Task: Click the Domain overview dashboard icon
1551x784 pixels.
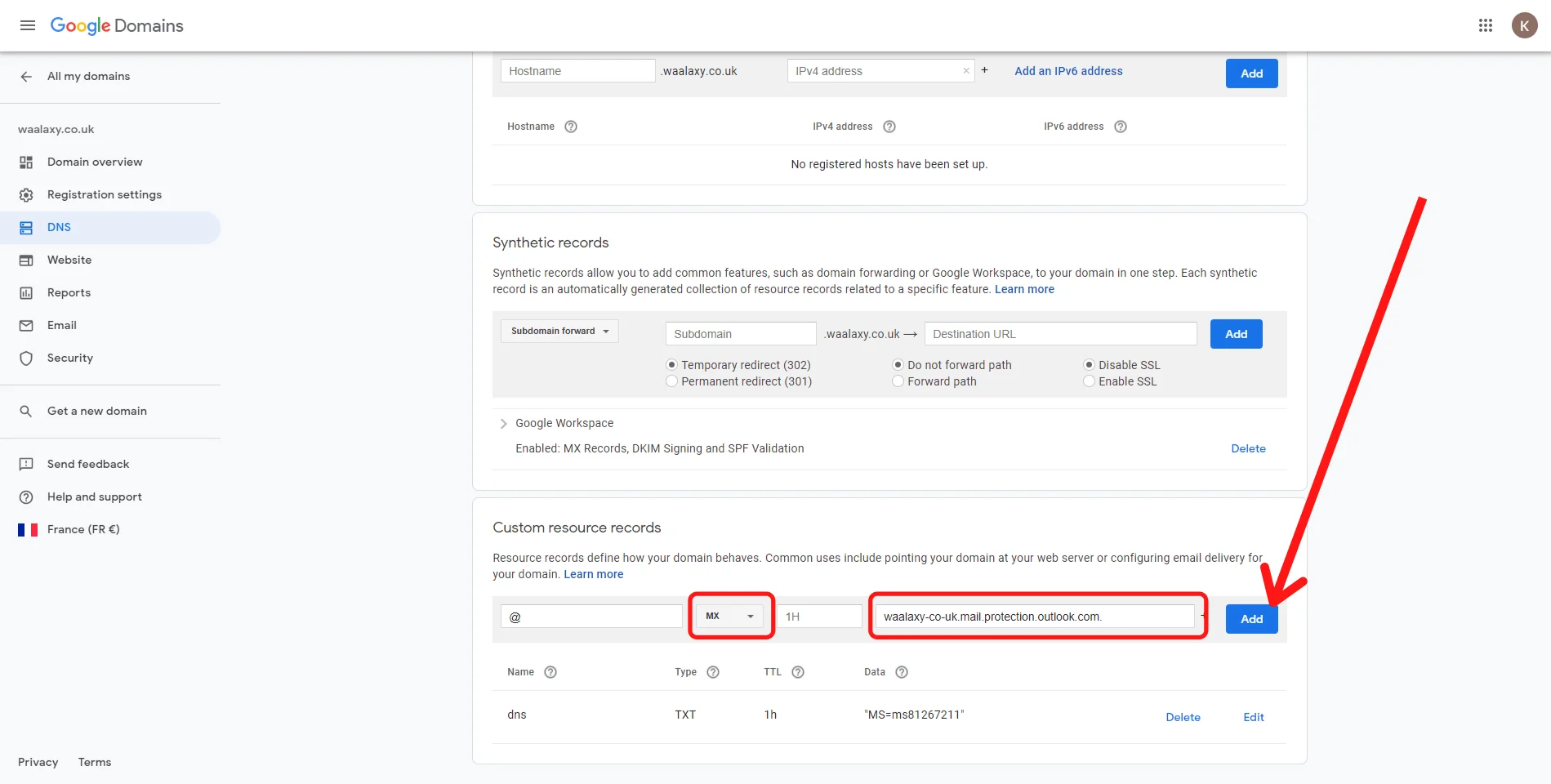Action: pos(26,163)
